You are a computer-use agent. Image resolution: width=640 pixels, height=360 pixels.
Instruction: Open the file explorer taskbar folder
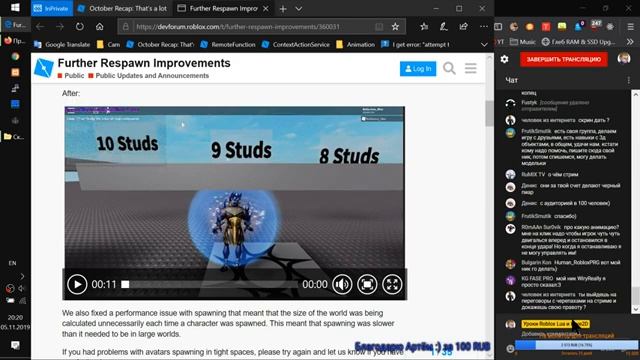click(x=14, y=137)
